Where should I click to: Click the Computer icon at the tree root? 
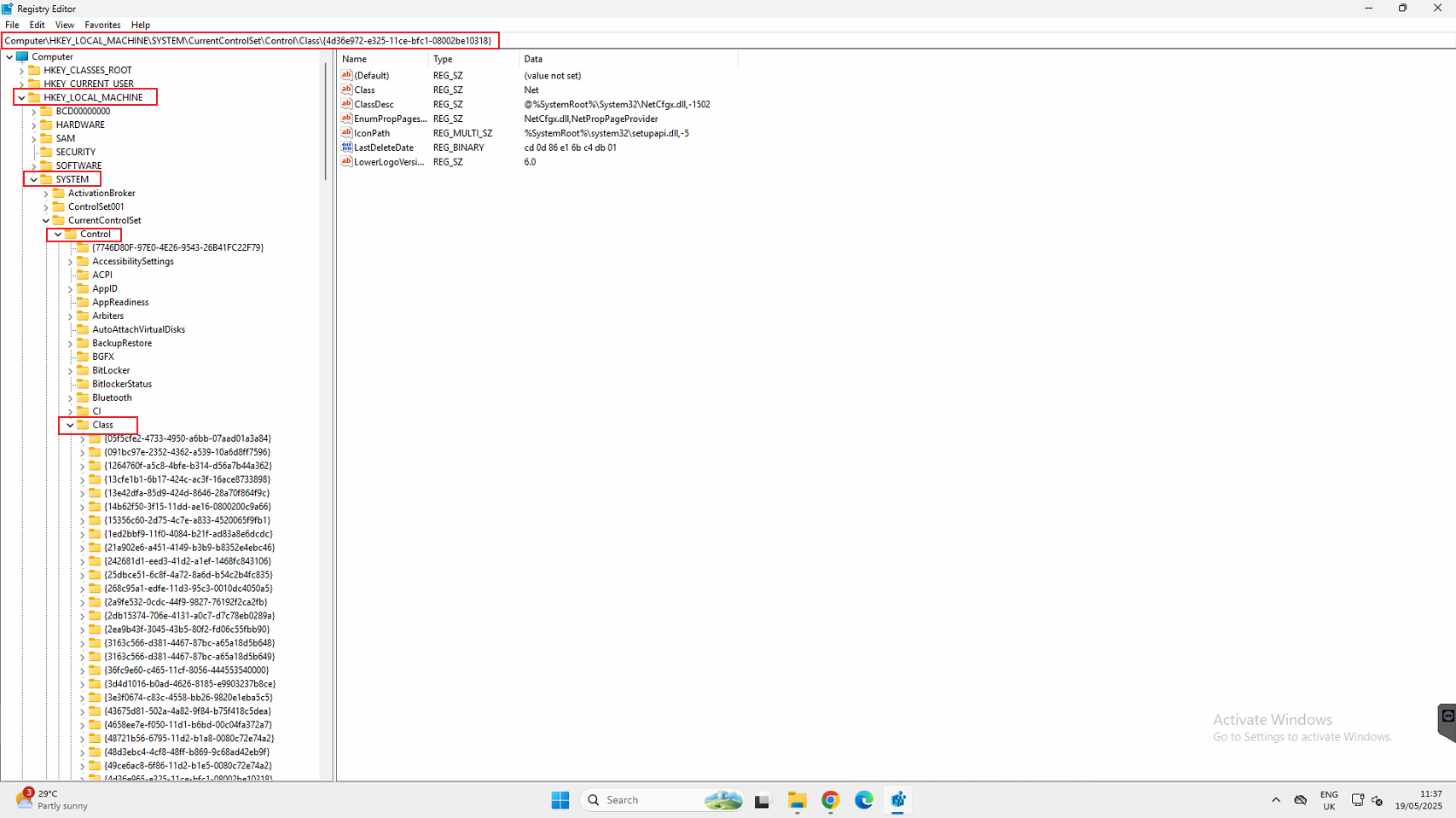point(21,56)
